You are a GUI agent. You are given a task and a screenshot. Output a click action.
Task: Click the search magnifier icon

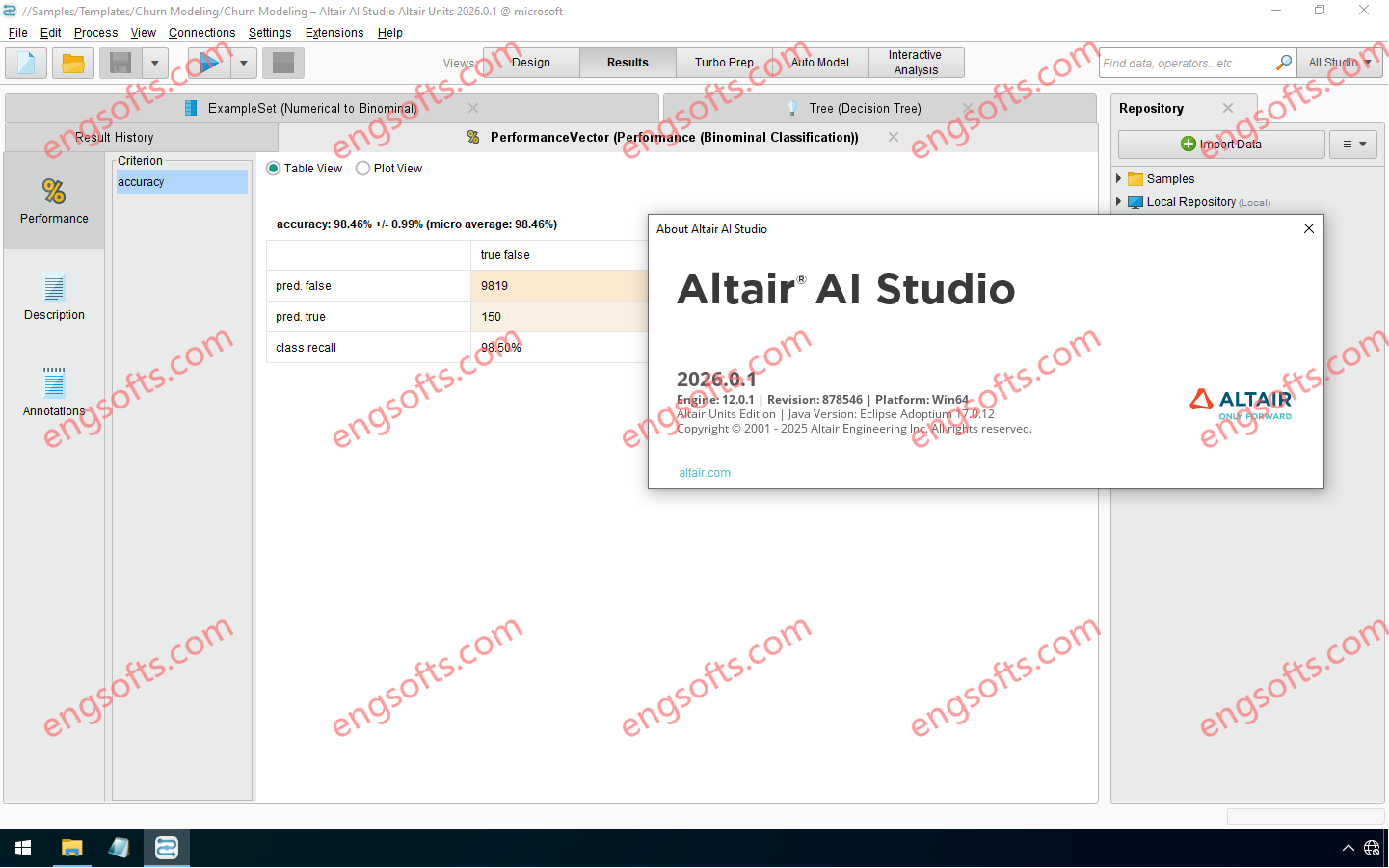tap(1283, 63)
